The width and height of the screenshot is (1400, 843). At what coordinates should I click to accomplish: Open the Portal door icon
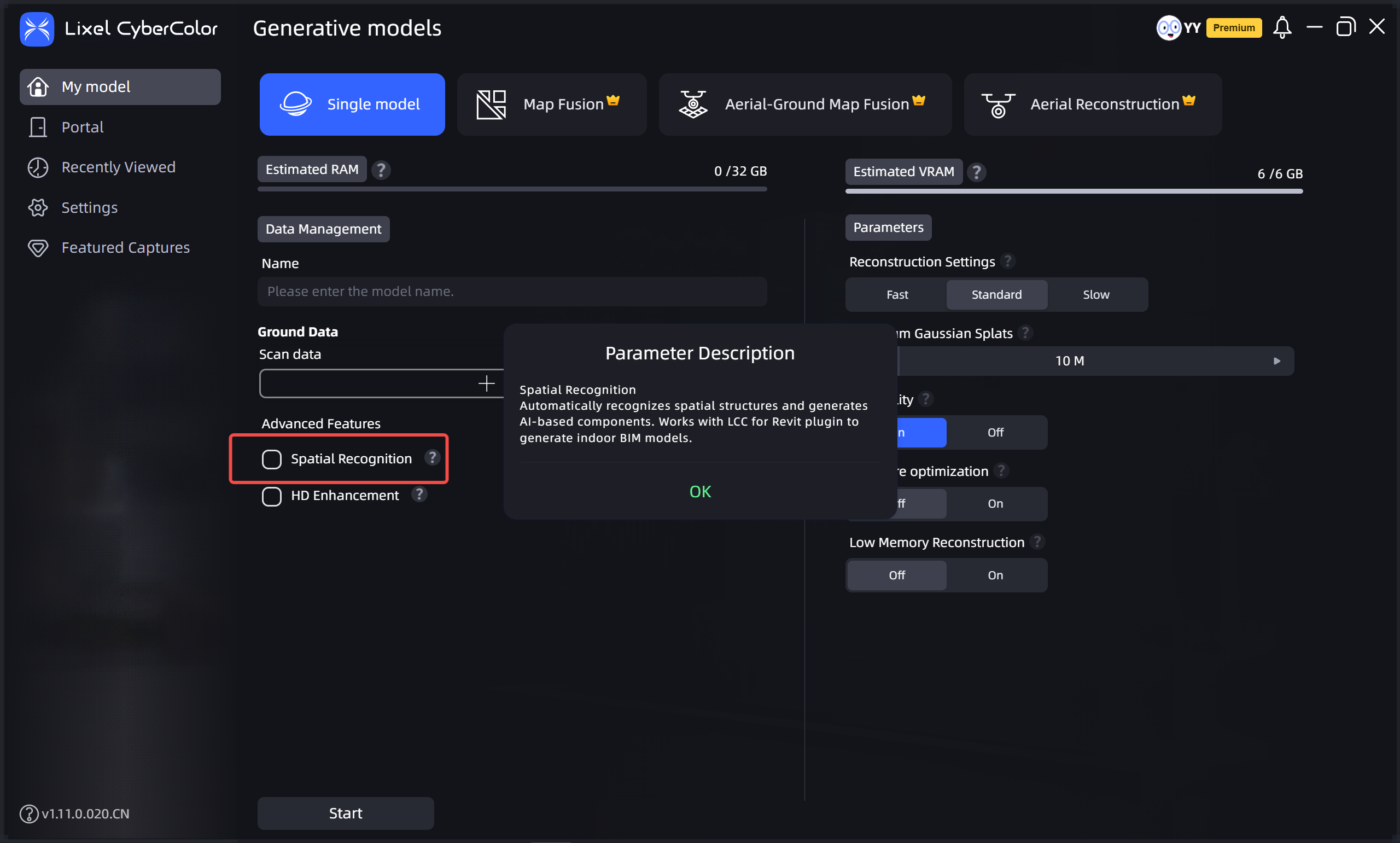(38, 127)
